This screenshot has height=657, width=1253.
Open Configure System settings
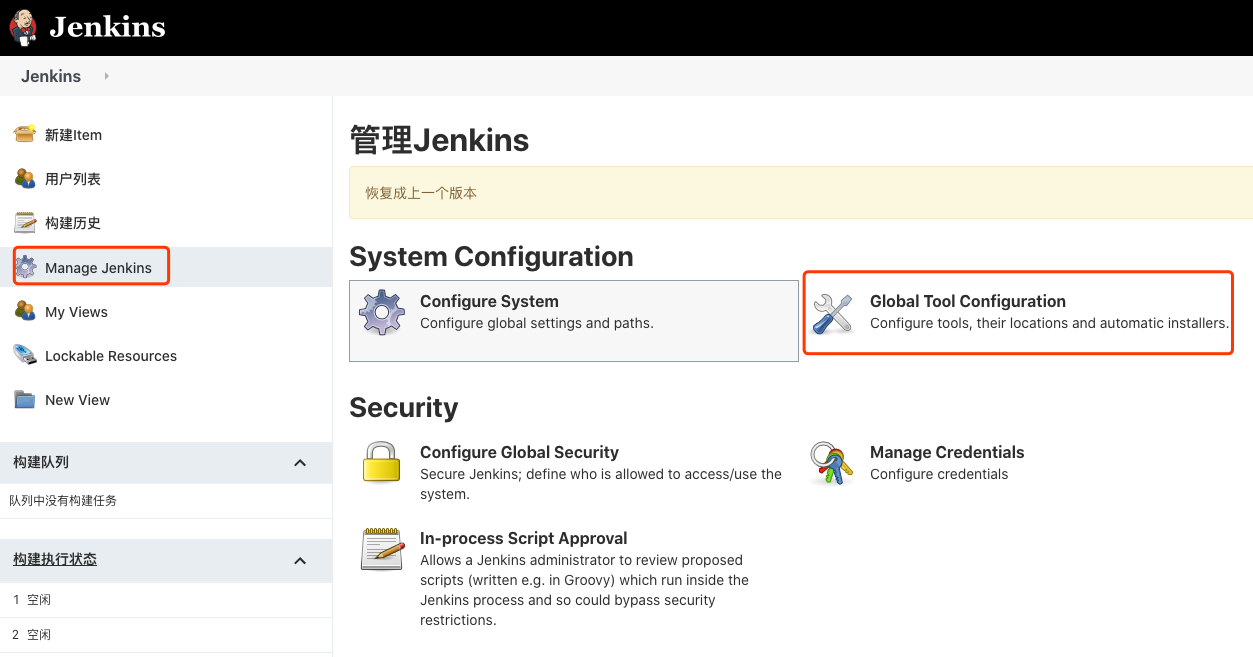[489, 301]
